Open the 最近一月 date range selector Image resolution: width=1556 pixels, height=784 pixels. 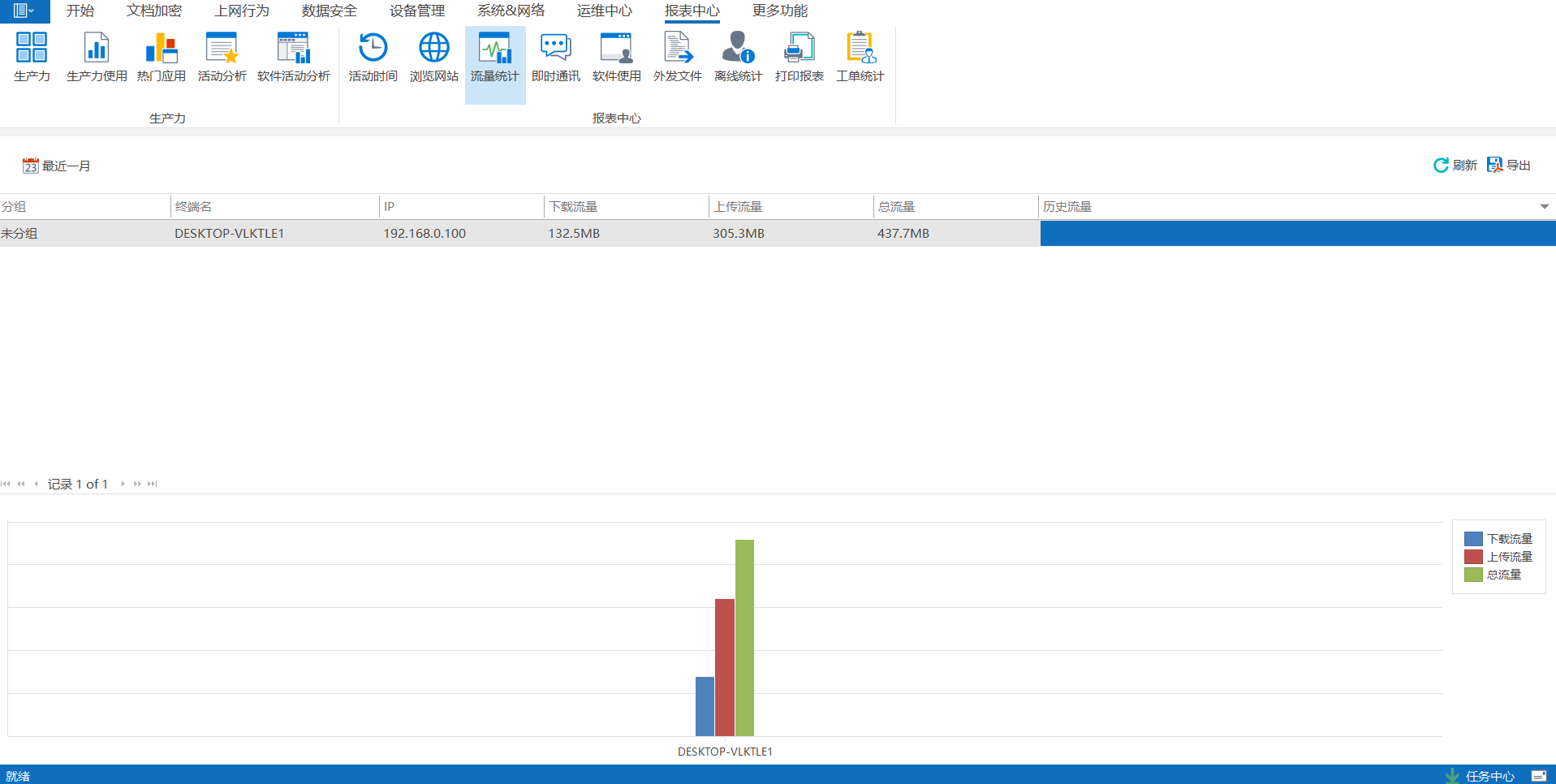(x=57, y=166)
